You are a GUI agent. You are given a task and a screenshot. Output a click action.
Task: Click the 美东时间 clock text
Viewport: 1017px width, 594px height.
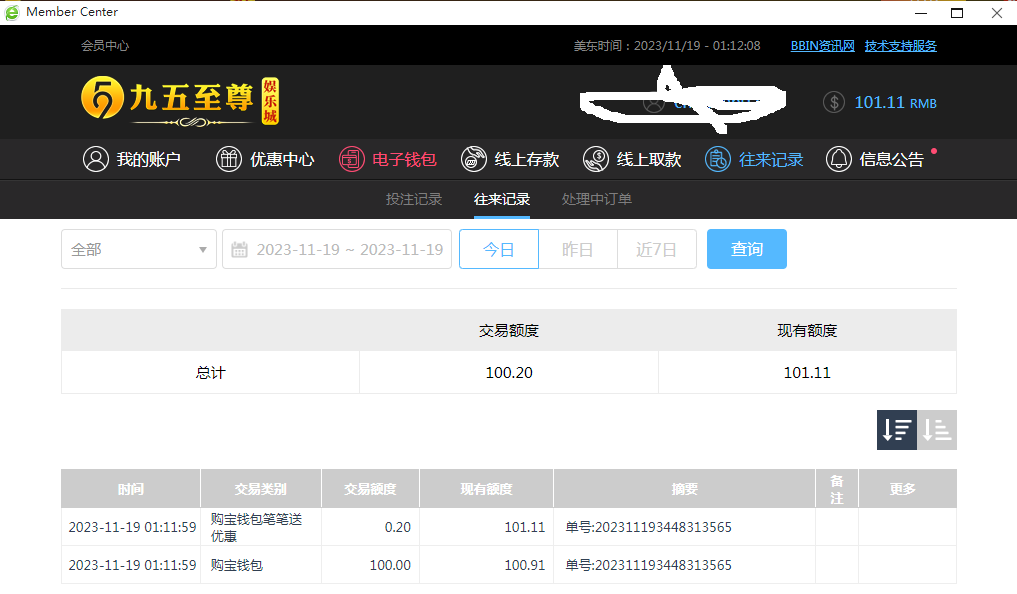tap(667, 46)
